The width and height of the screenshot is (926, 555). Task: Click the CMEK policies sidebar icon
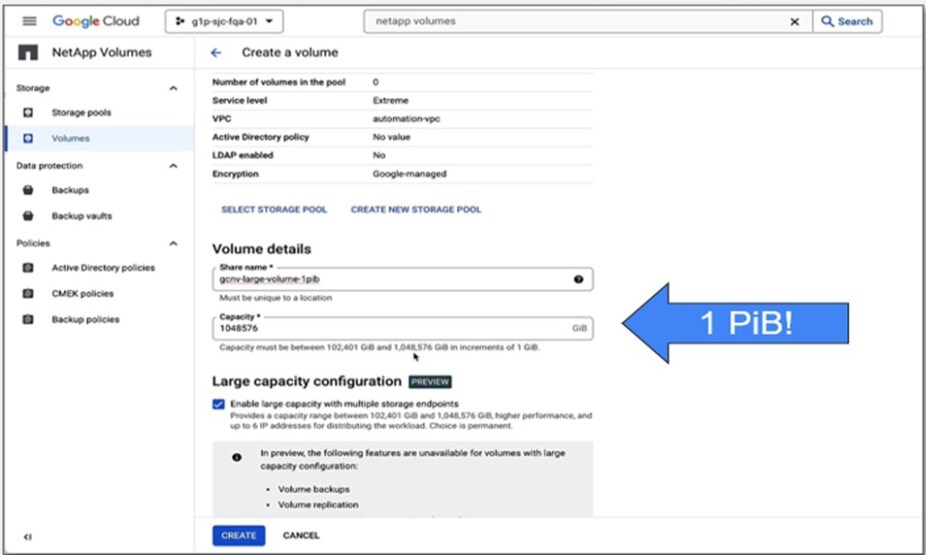(29, 294)
